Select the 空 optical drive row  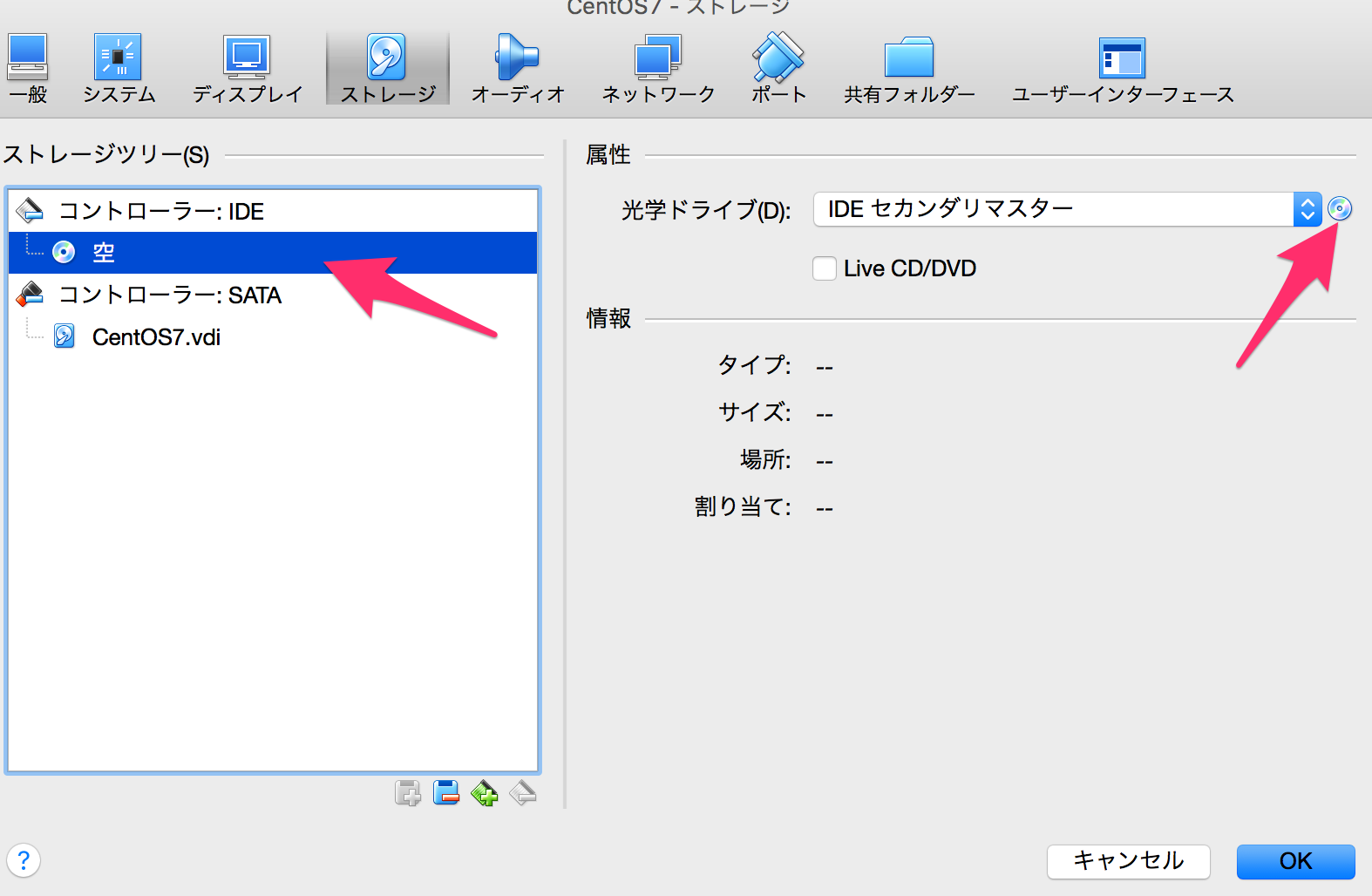tap(273, 253)
